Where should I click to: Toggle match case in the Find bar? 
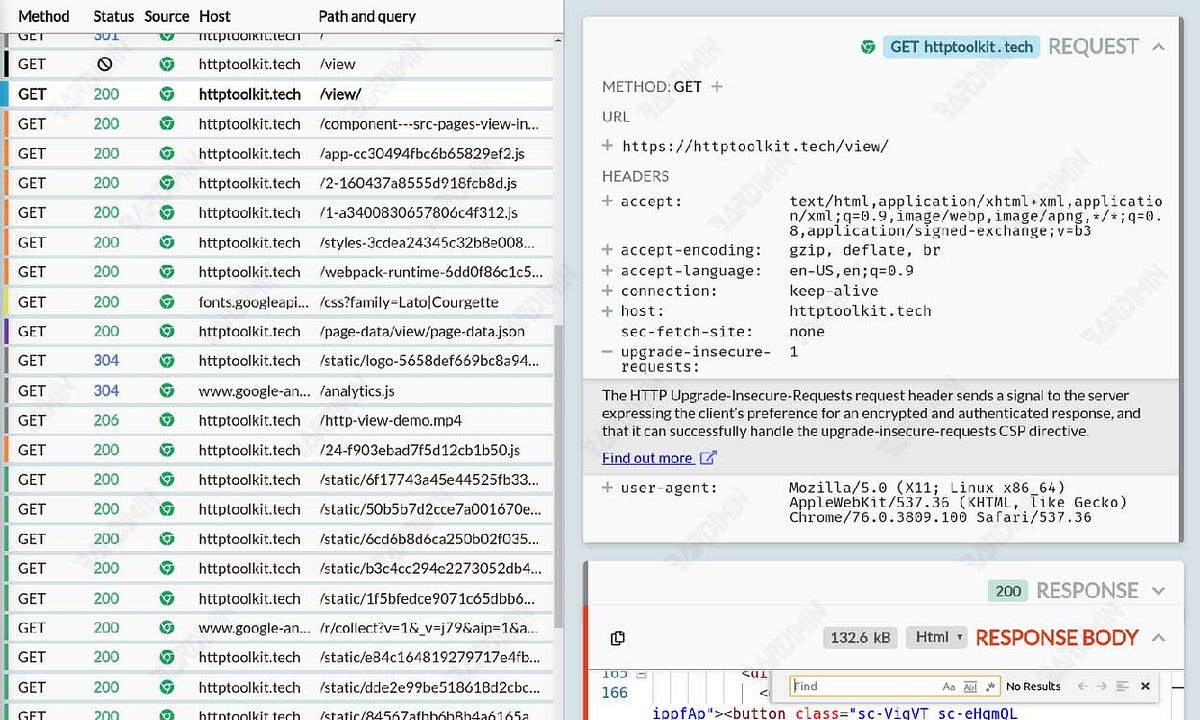[949, 687]
